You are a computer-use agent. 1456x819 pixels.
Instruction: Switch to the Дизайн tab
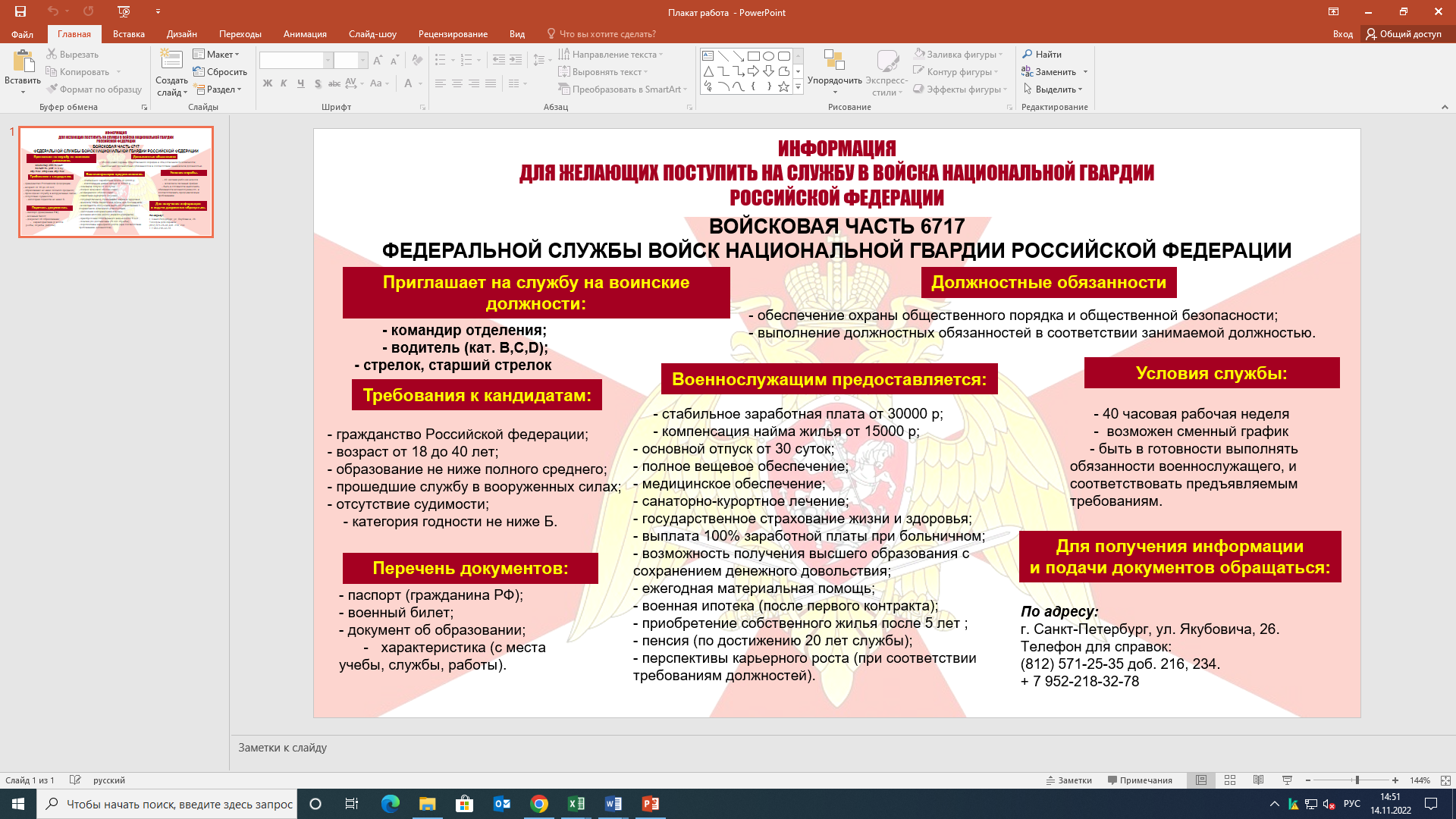[x=182, y=34]
